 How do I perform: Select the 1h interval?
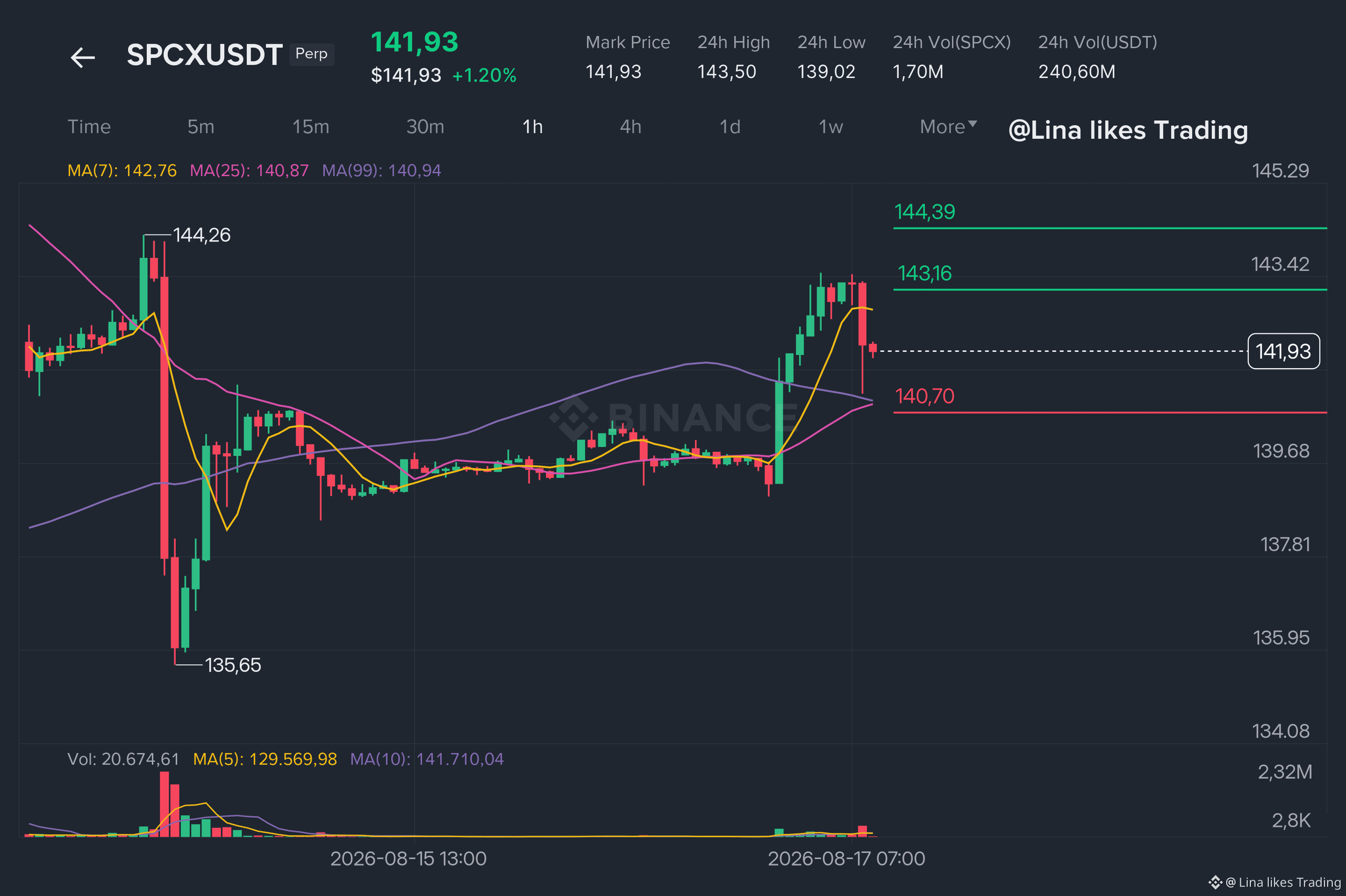[533, 127]
